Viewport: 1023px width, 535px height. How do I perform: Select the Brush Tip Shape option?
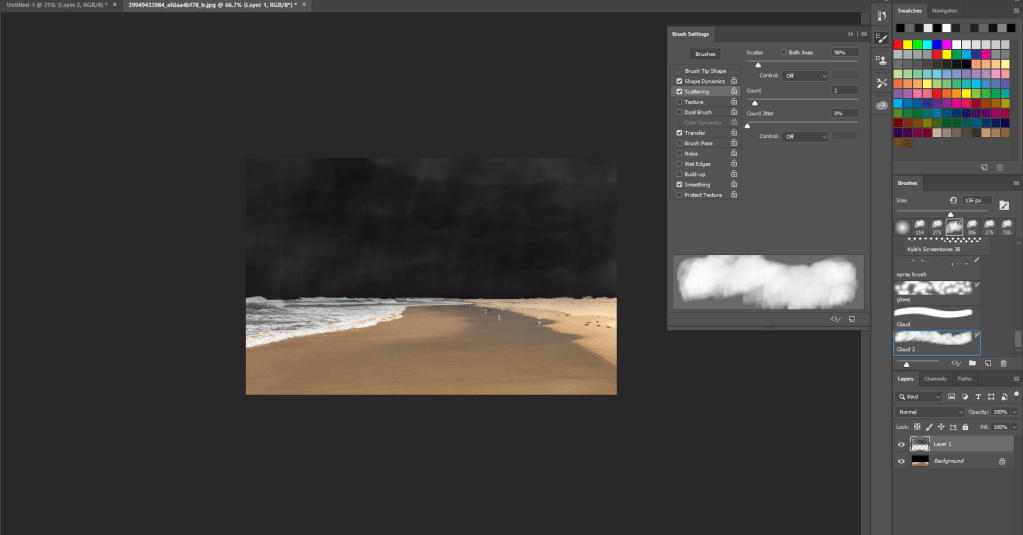click(705, 71)
